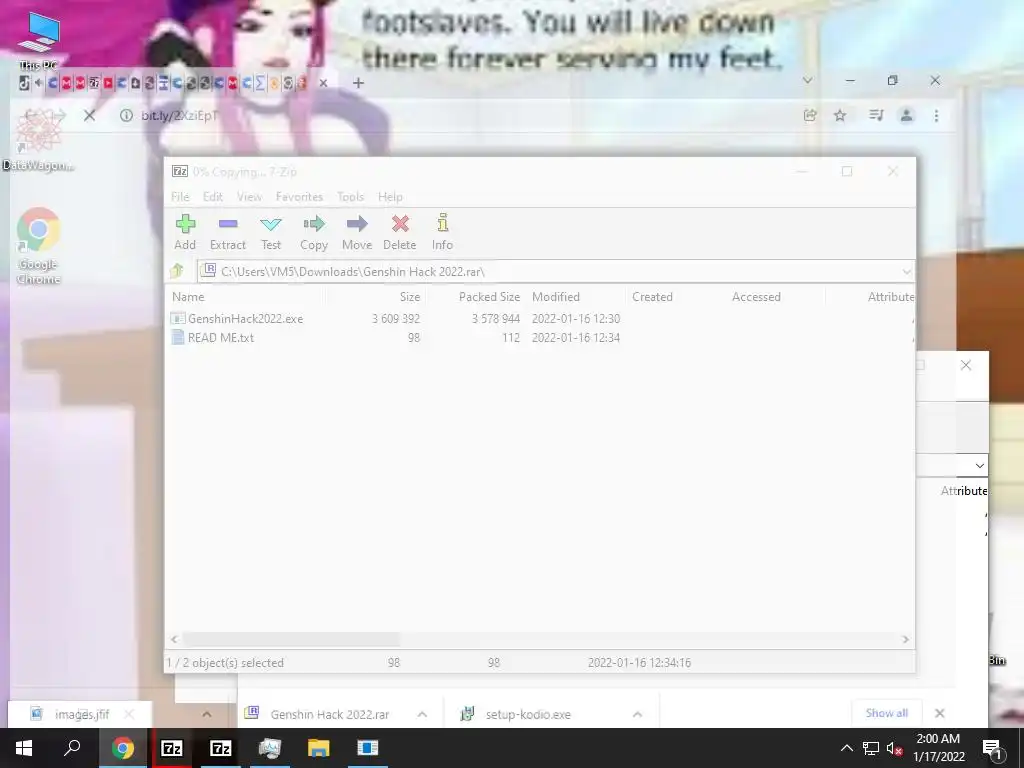Image resolution: width=1024 pixels, height=768 pixels.
Task: Bookmark this tab with the star icon
Action: (x=840, y=116)
